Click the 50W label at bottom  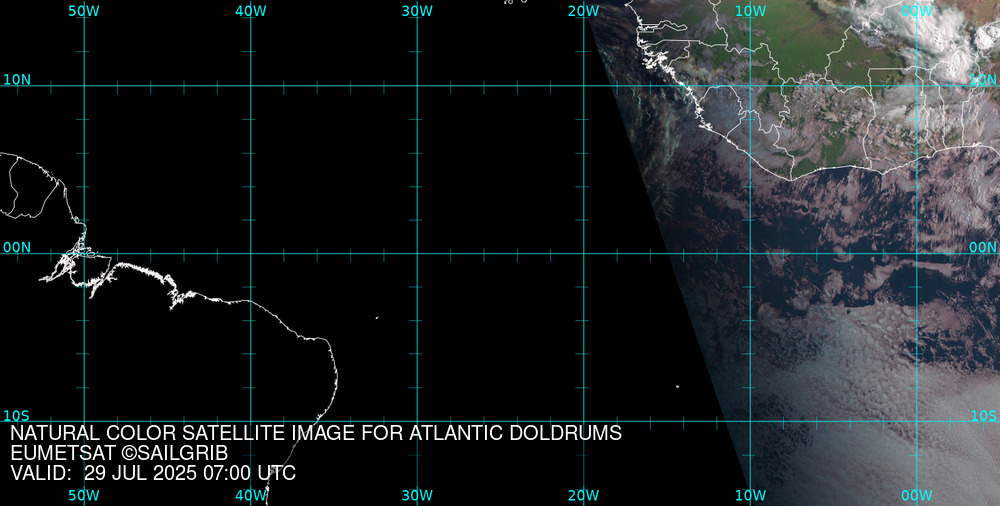coord(84,496)
